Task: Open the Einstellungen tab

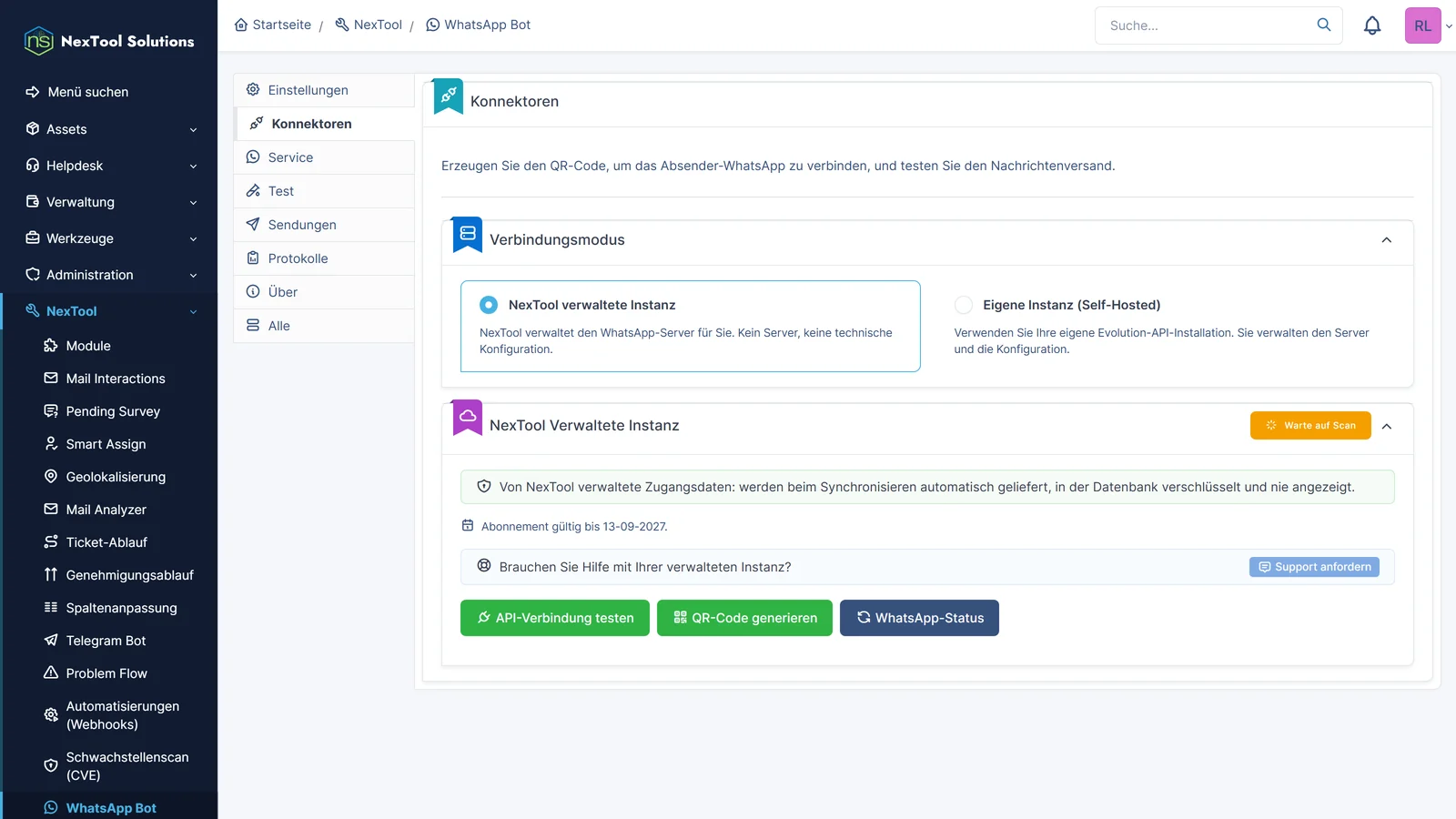Action: pos(324,90)
